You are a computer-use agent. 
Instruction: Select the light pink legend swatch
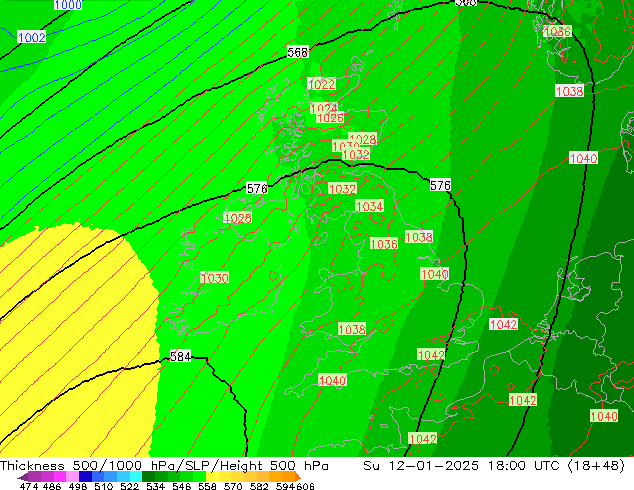coord(72,476)
